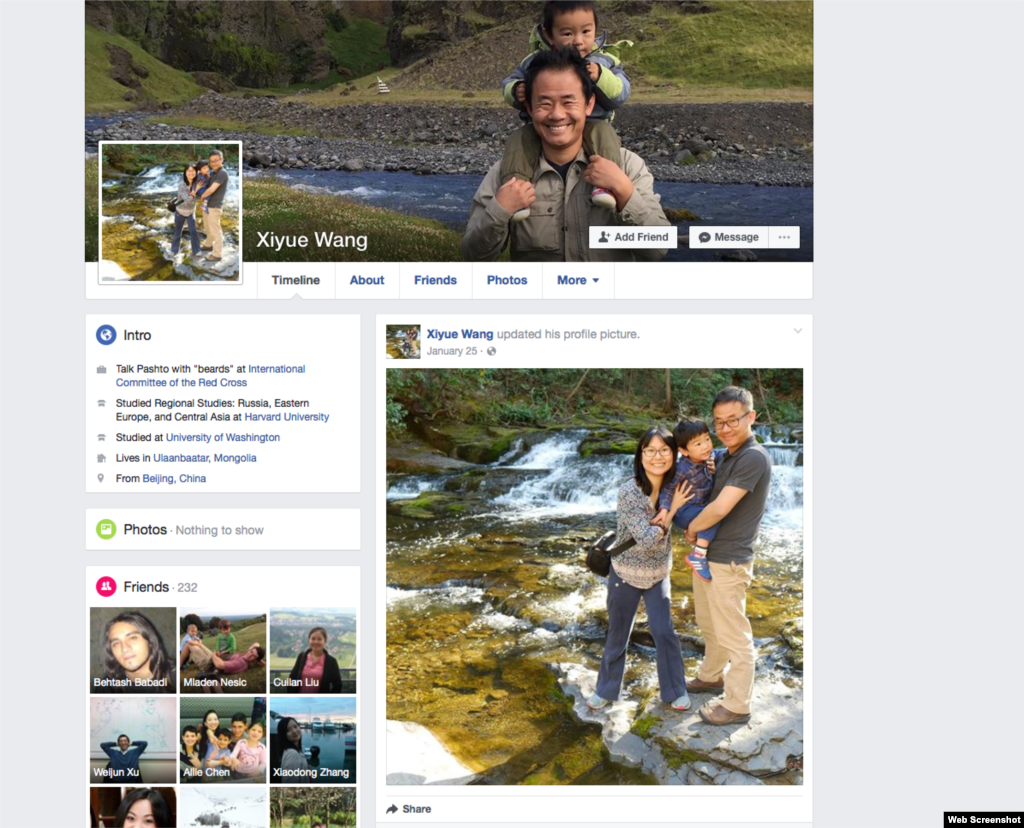Expand the post options chevron
1024x828 pixels.
(x=797, y=331)
